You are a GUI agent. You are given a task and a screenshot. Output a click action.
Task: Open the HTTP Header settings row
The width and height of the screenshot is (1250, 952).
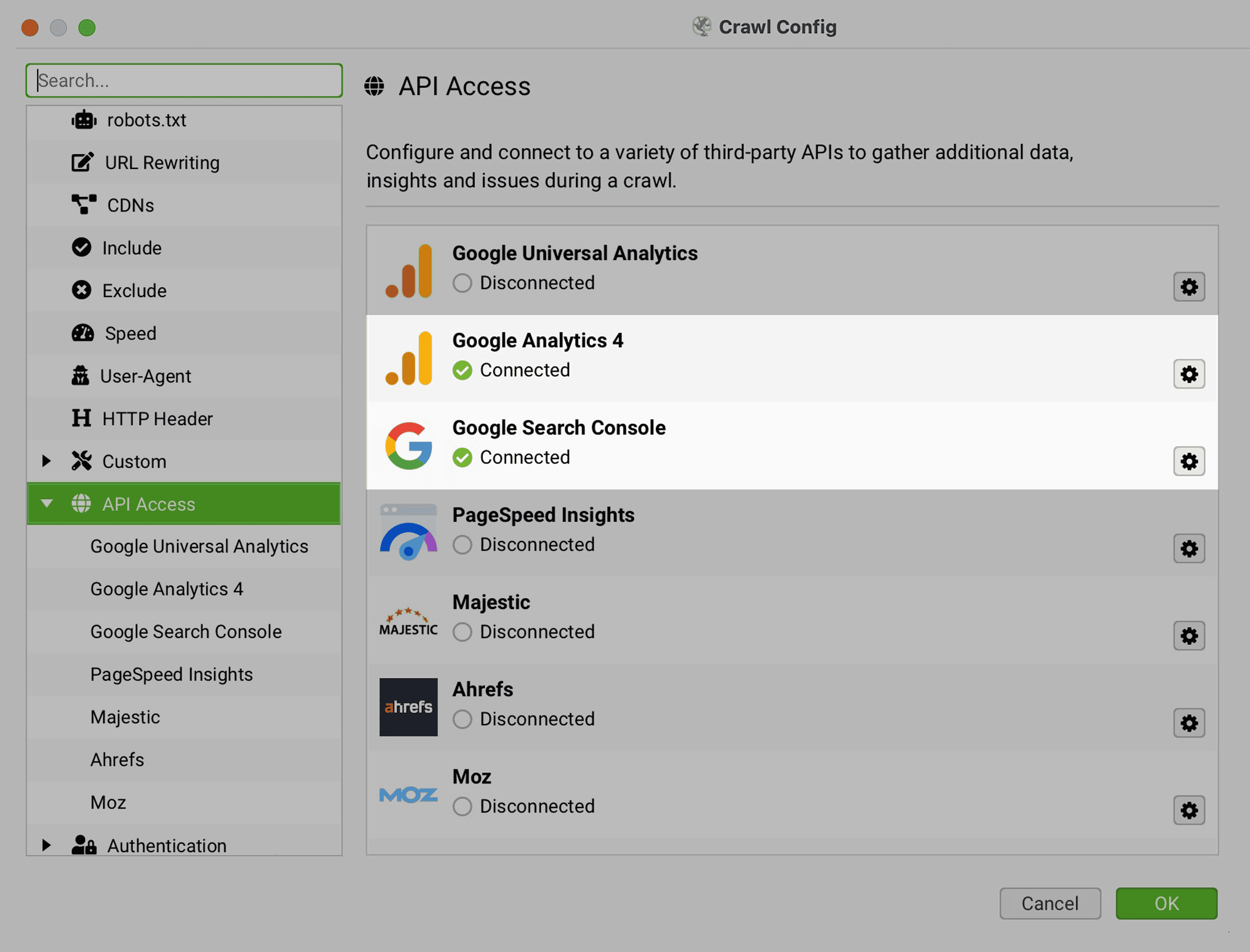pyautogui.click(x=184, y=419)
